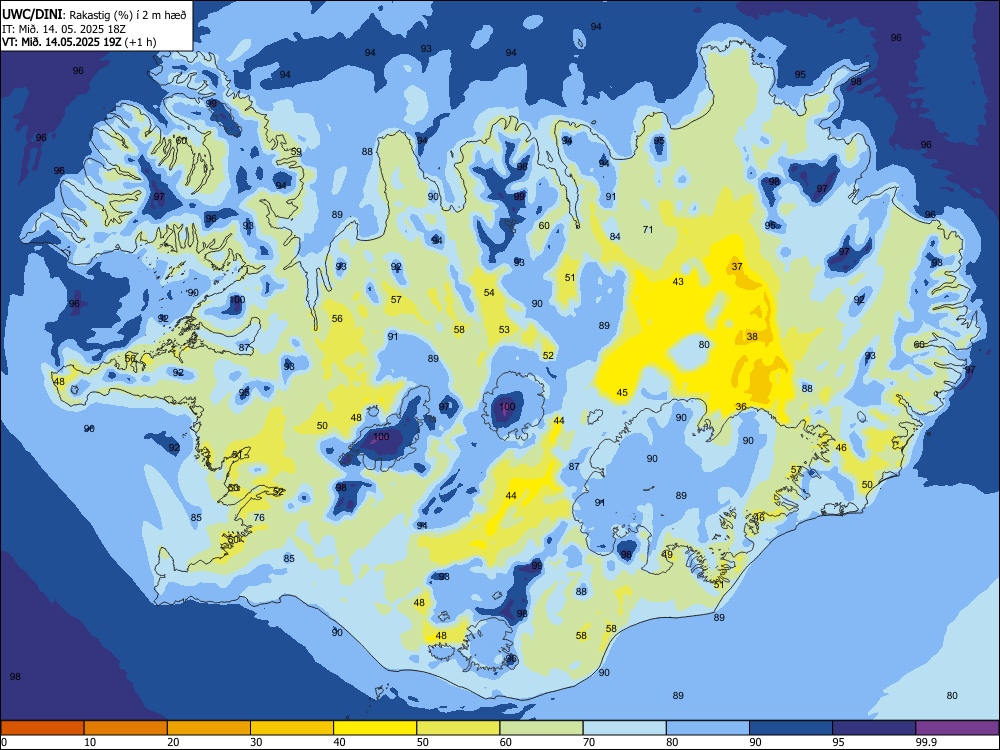Click the humidity value 84 on the map

615,237
